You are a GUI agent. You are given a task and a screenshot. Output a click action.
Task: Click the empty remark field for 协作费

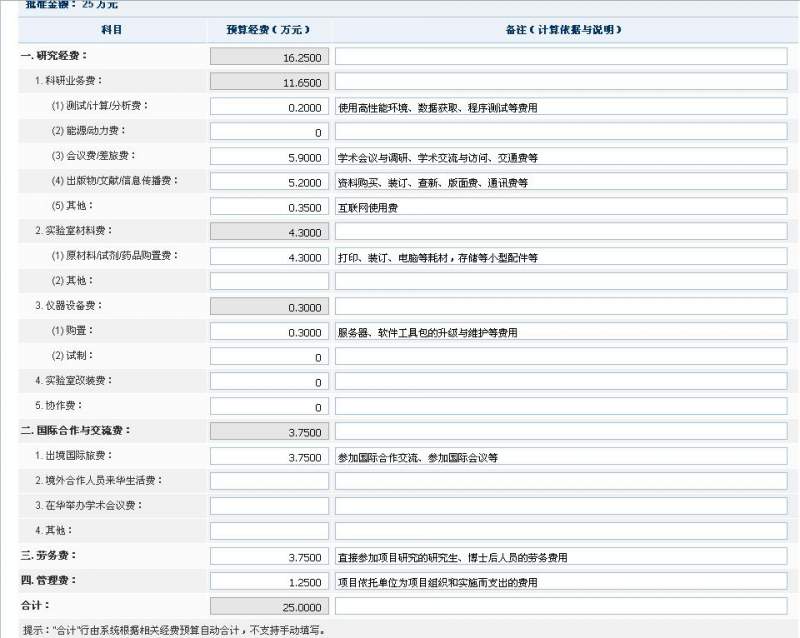point(561,407)
